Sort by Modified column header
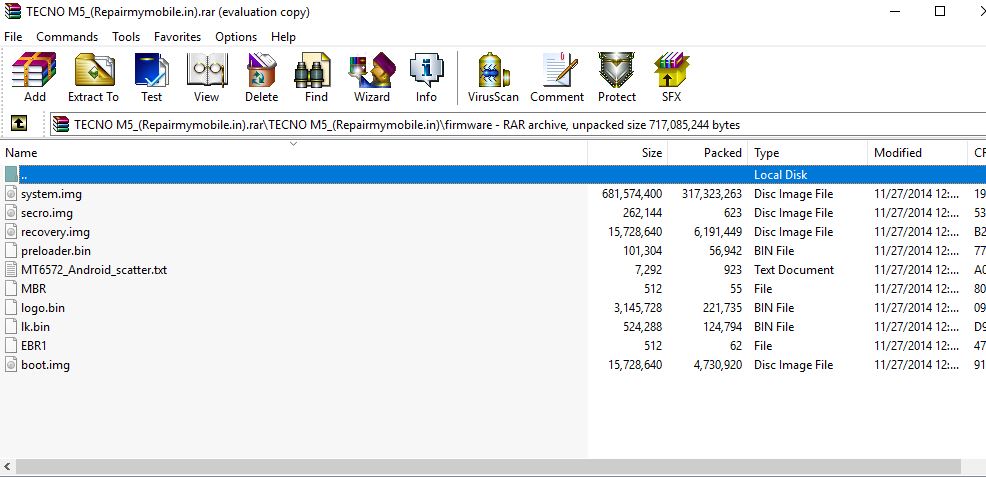 [897, 153]
